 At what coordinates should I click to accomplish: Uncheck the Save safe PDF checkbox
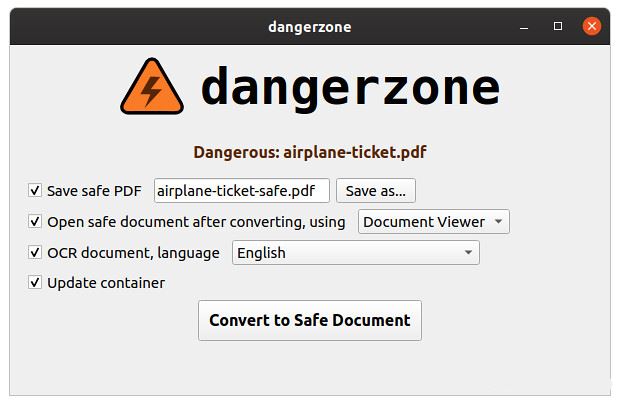coord(35,190)
